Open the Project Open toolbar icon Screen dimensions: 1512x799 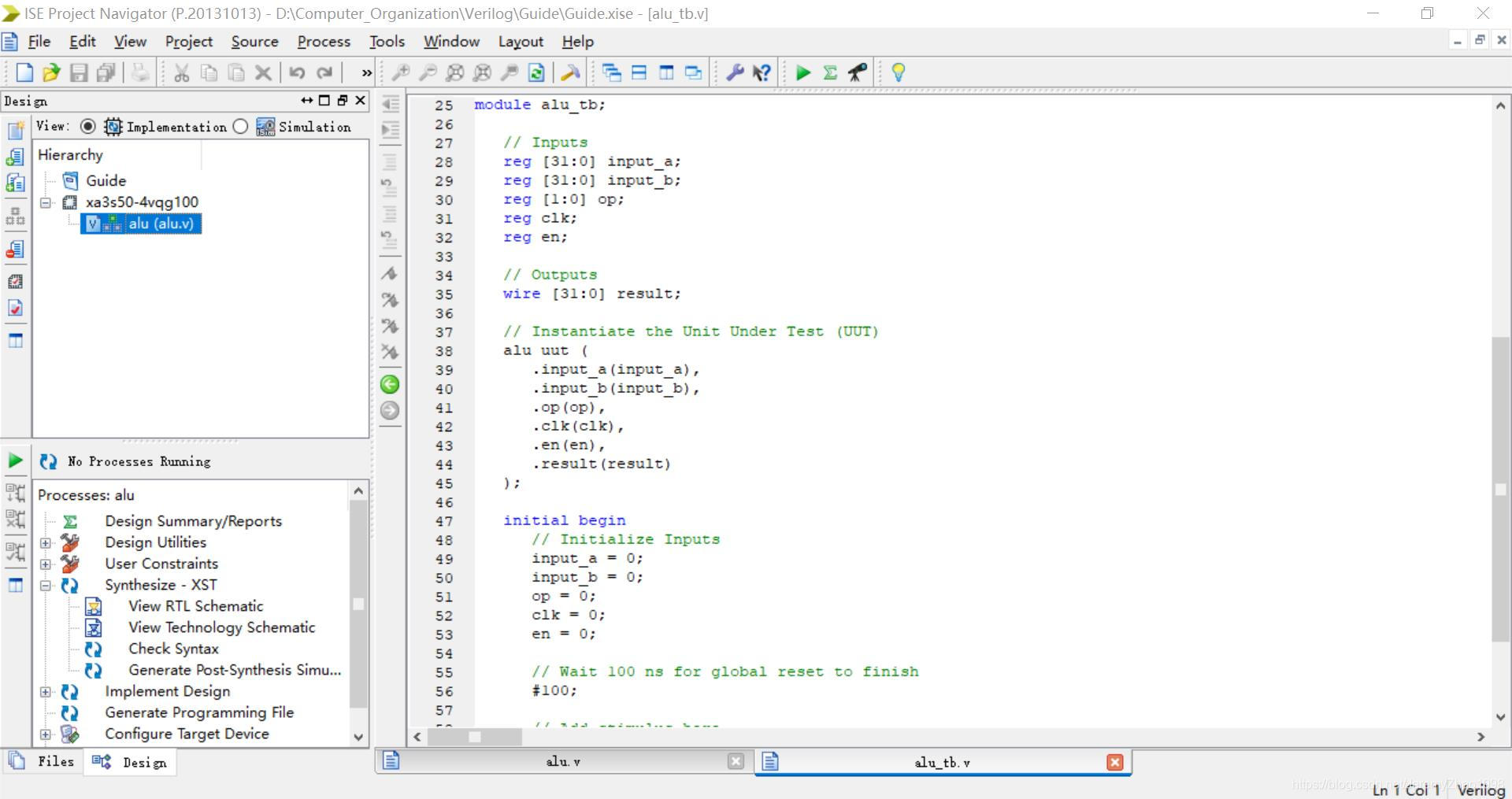(52, 72)
